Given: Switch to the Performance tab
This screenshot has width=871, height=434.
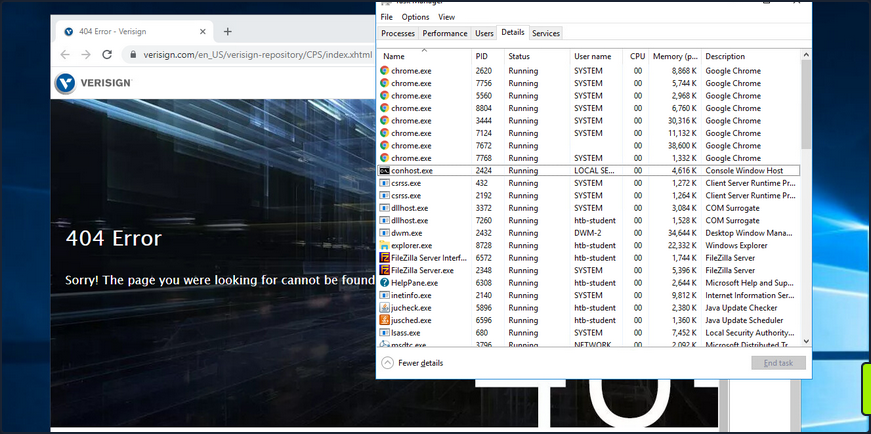Looking at the screenshot, I should point(445,33).
